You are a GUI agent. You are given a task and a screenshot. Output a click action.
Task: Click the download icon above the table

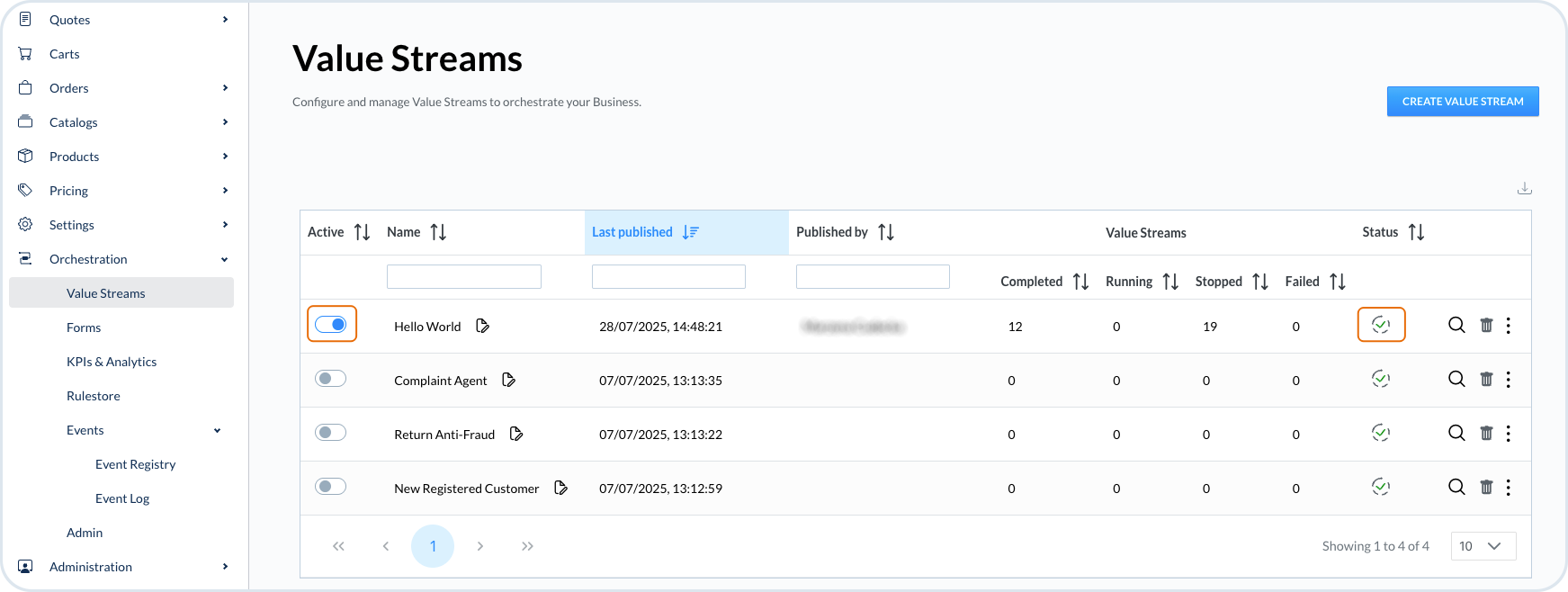tap(1524, 189)
